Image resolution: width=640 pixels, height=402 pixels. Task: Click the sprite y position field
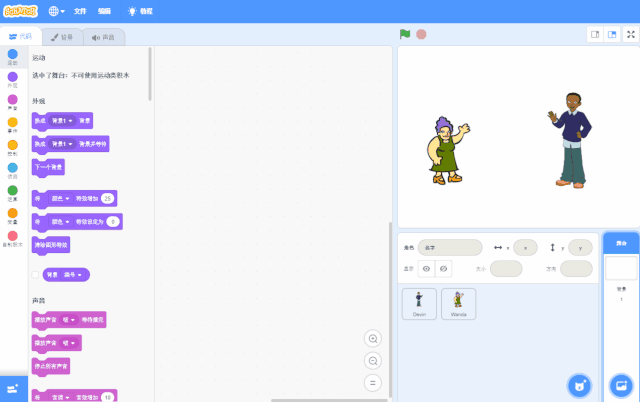(x=580, y=248)
